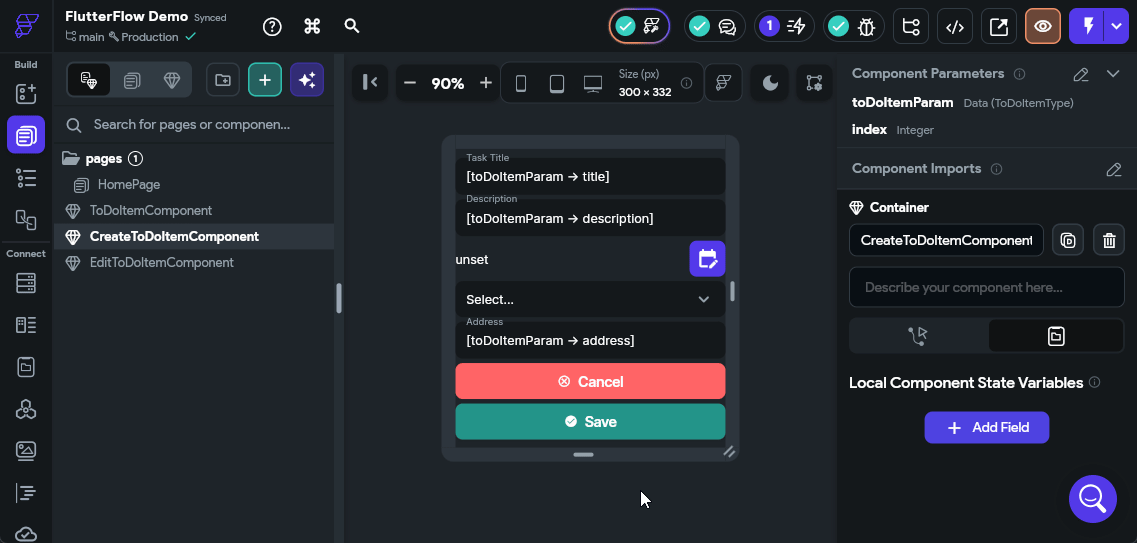Click the green add page plus button

[265, 80]
